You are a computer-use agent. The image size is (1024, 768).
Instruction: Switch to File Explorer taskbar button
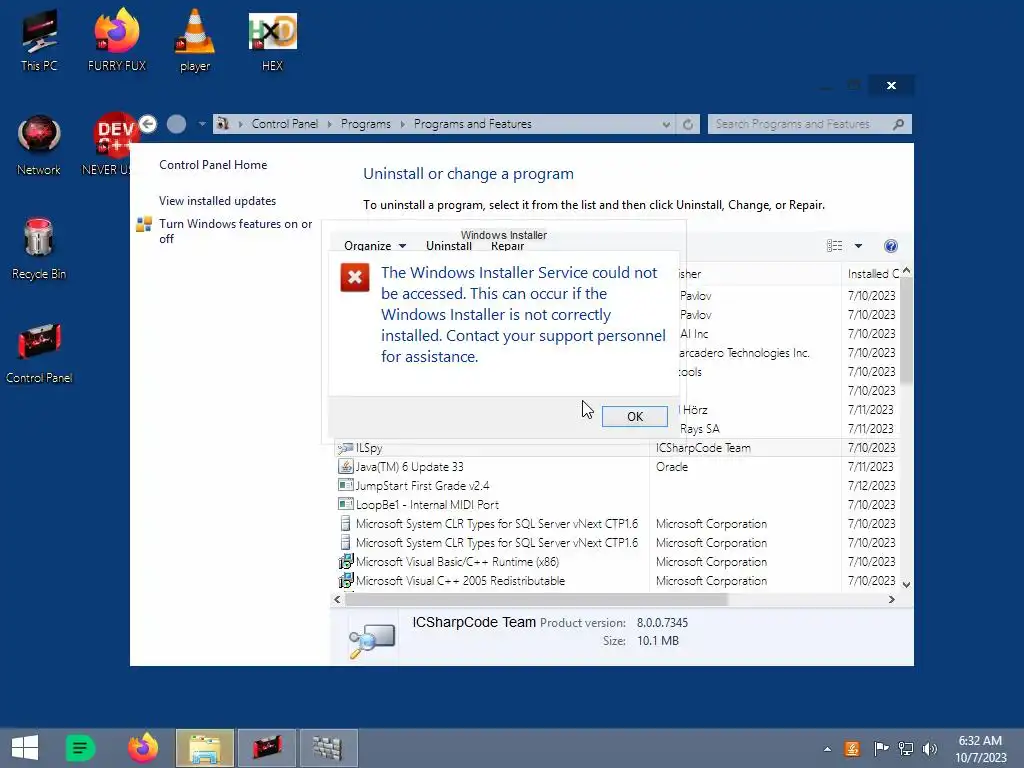point(204,748)
